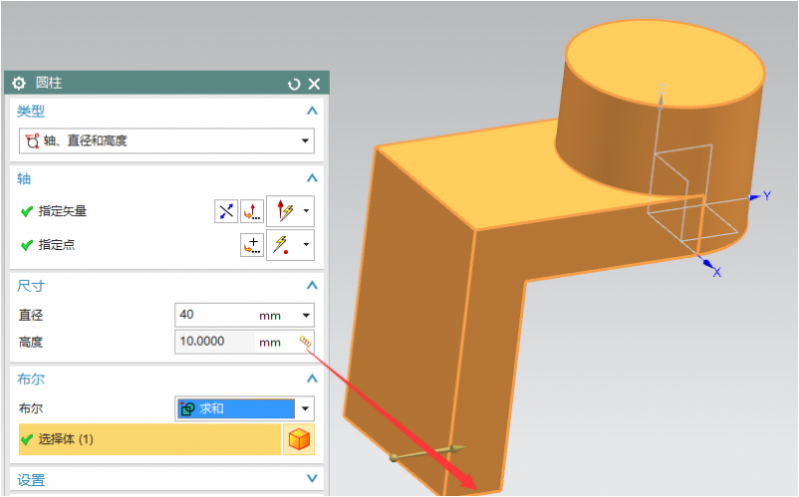The image size is (799, 497).
Task: Open the point dialog icon beside 指定点
Action: (252, 244)
